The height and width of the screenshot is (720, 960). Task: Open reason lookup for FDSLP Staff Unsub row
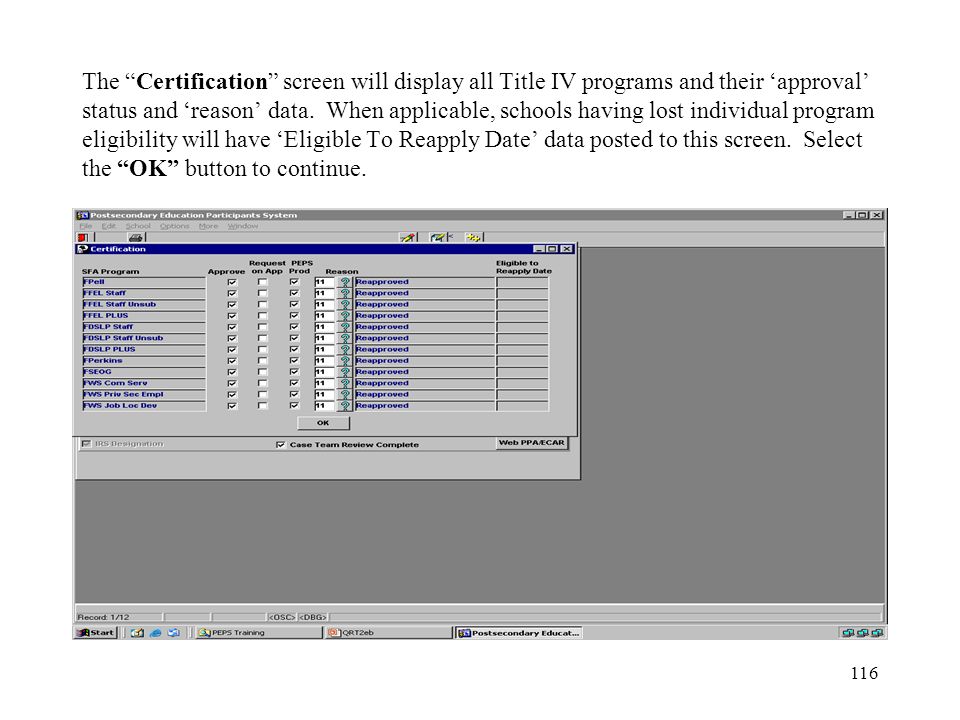pos(345,338)
